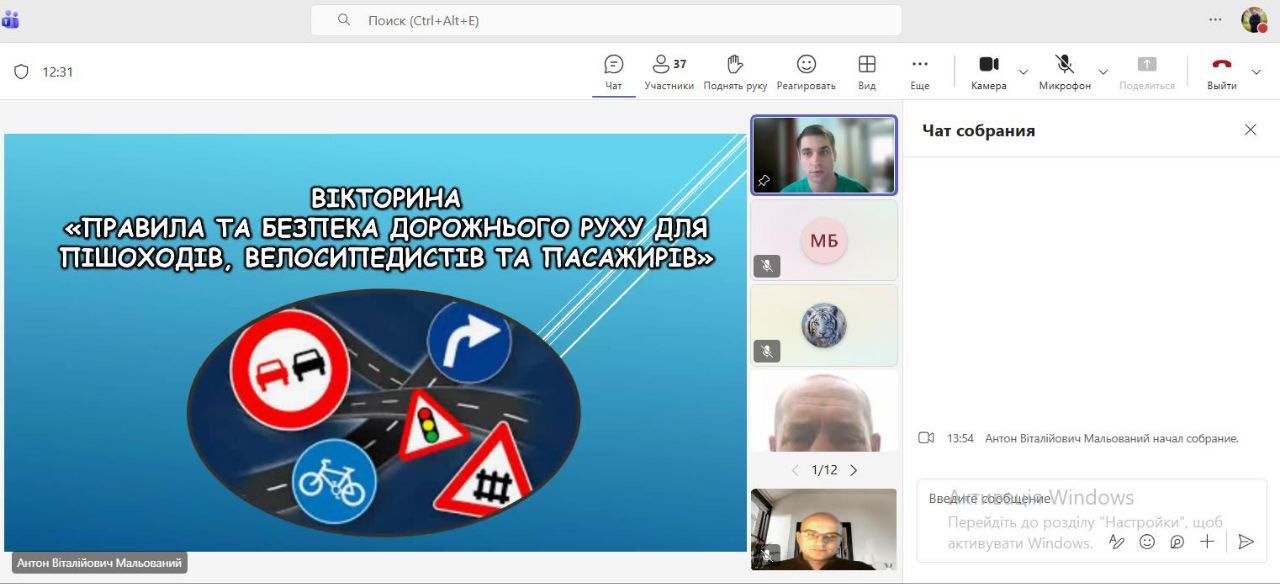The width and height of the screenshot is (1280, 584).
Task: Select the МБ participant tile
Action: (824, 240)
